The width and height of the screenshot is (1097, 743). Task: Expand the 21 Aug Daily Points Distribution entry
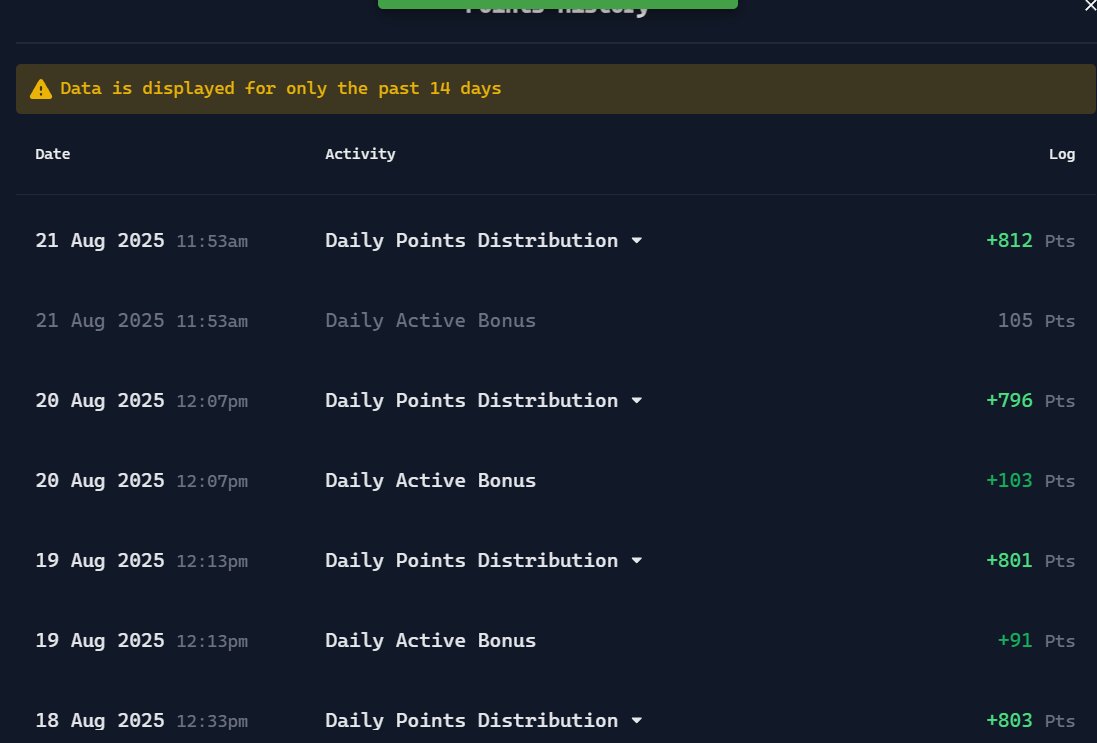637,240
